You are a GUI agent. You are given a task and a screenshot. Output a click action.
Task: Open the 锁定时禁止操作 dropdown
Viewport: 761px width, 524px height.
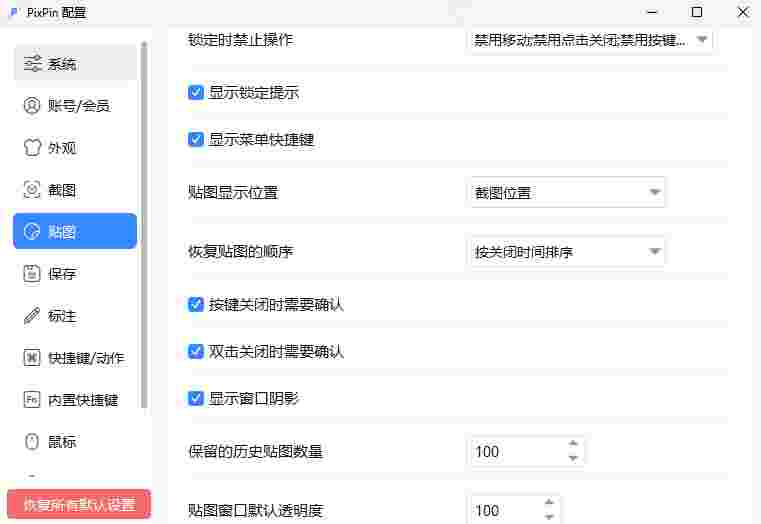tap(590, 41)
